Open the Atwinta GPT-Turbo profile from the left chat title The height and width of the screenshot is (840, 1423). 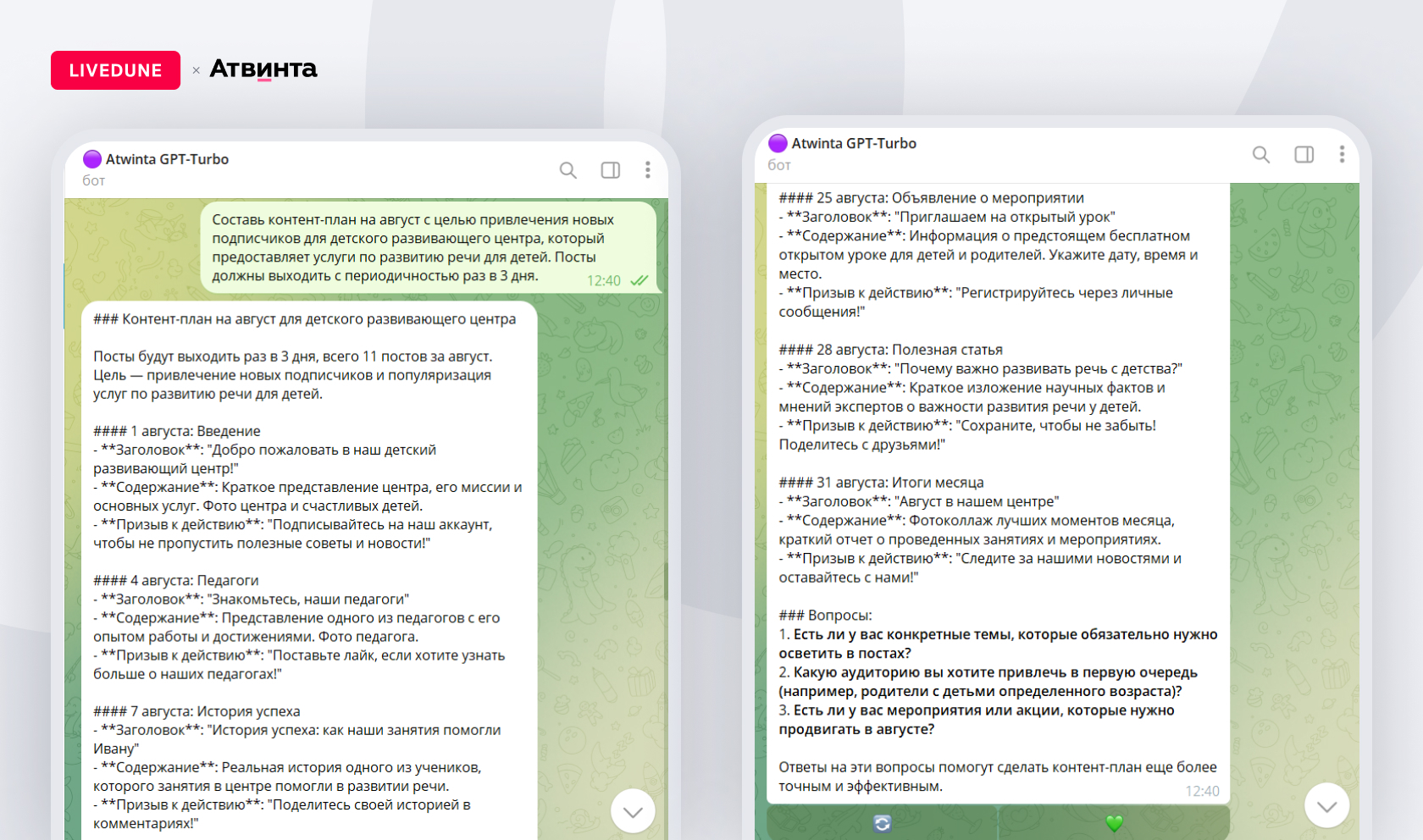coord(167,159)
